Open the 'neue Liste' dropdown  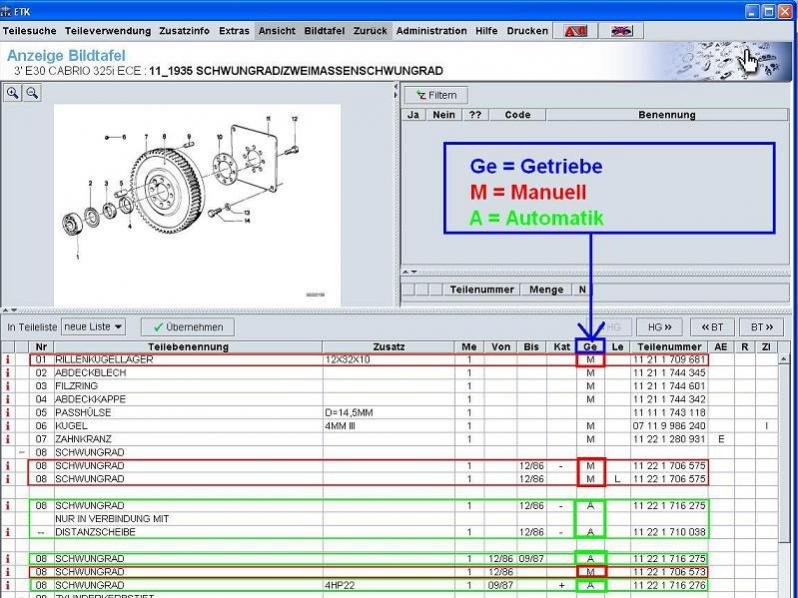point(93,327)
